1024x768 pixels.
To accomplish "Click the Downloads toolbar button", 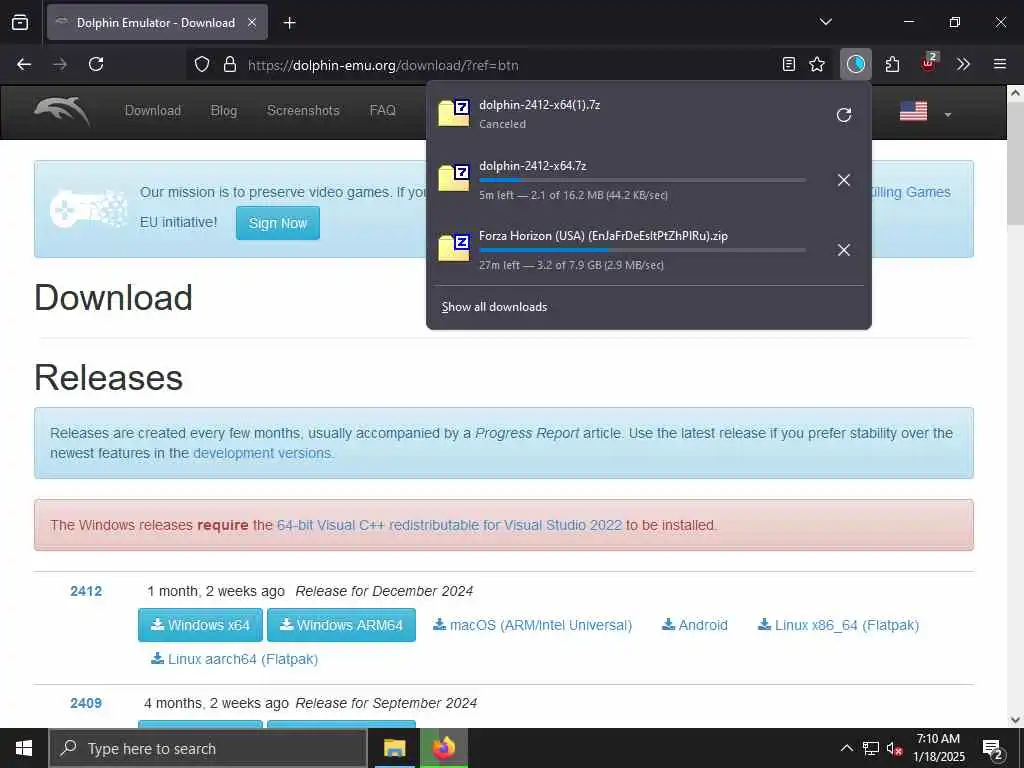I will click(856, 64).
